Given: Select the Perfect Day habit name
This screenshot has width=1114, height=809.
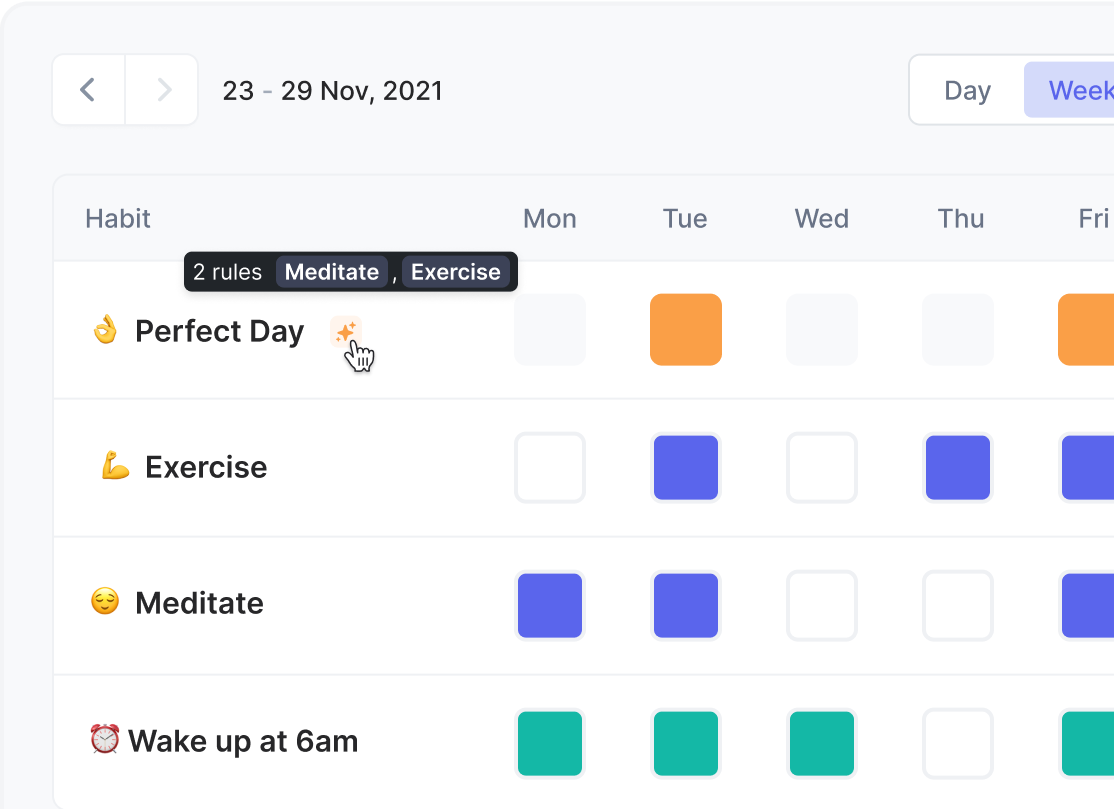Looking at the screenshot, I should pyautogui.click(x=220, y=331).
